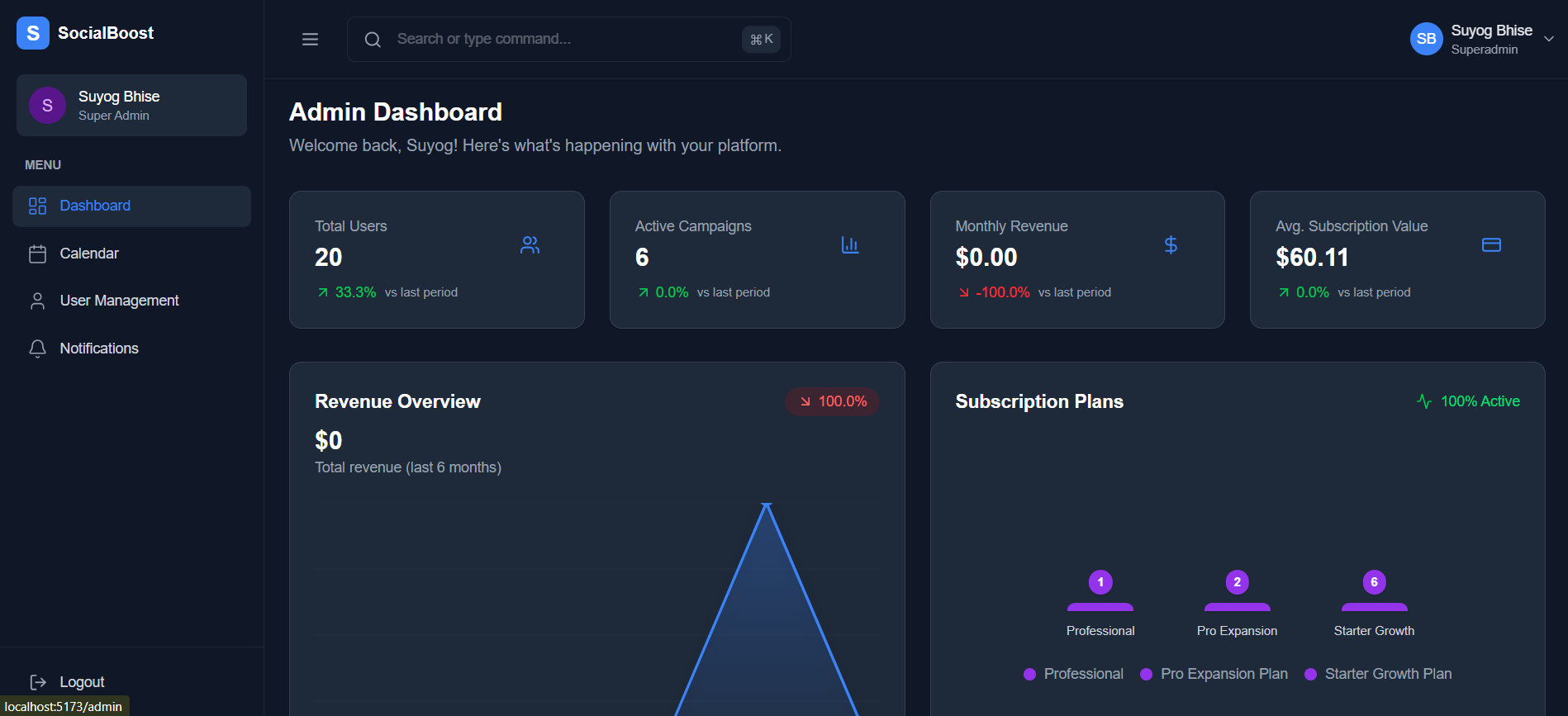Click the Monthly Revenue dollar icon
The height and width of the screenshot is (716, 1568).
click(x=1171, y=244)
